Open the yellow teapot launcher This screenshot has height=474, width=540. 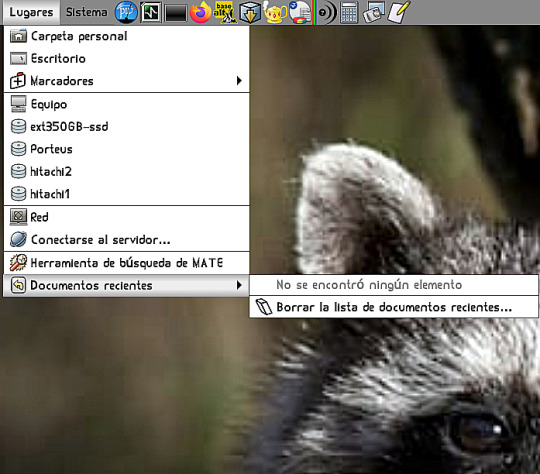pyautogui.click(x=274, y=12)
